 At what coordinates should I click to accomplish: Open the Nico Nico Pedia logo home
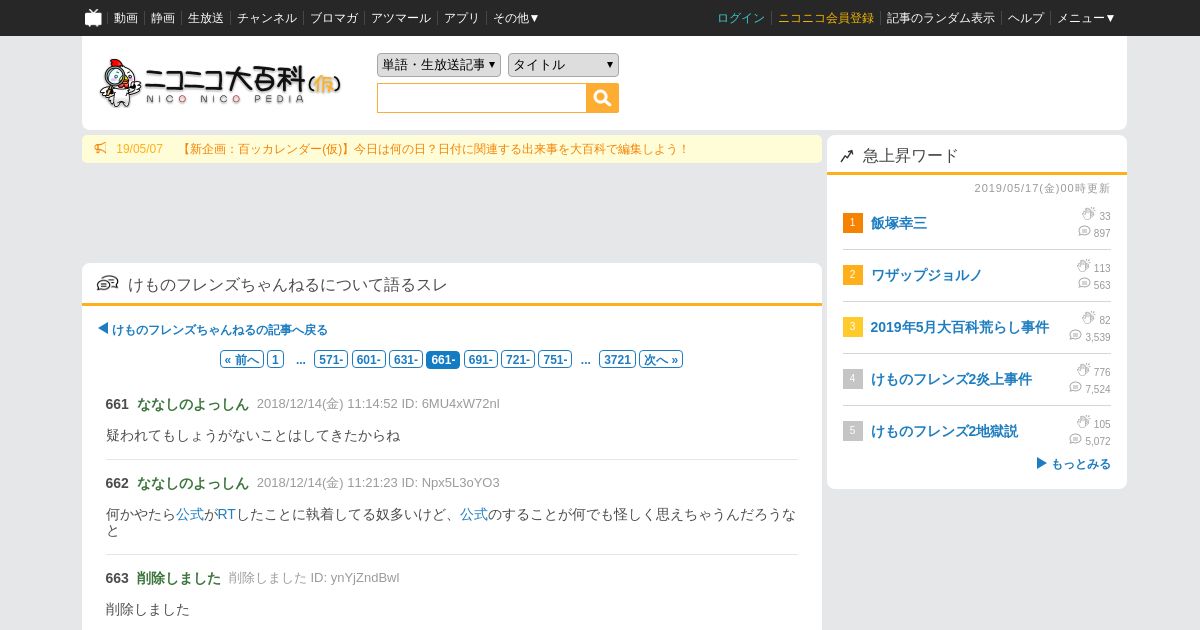(220, 83)
